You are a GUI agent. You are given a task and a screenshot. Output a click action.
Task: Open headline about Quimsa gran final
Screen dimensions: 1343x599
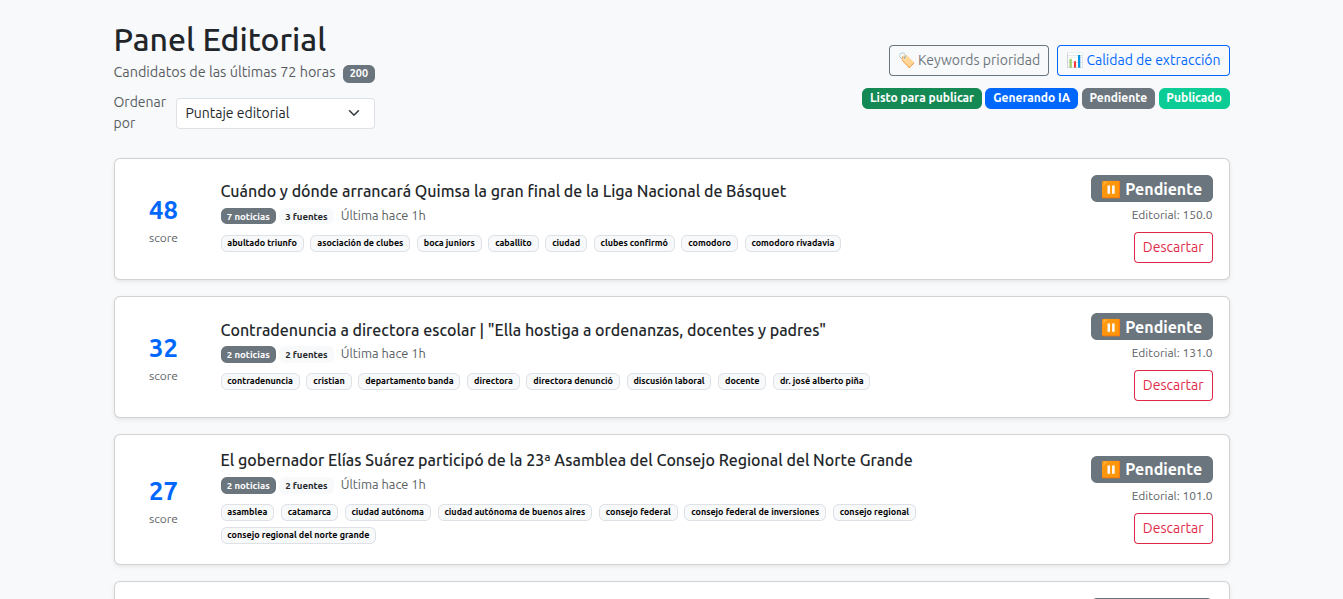[x=503, y=191]
